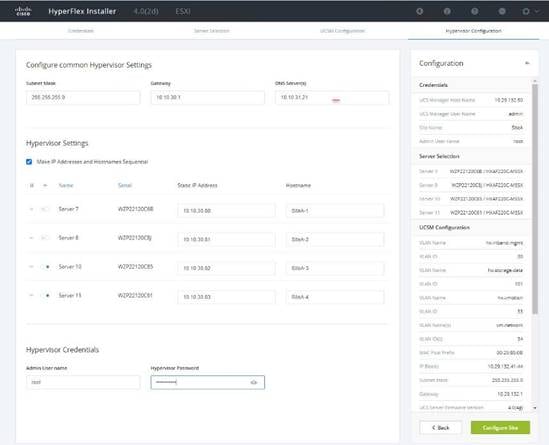Screen dimensions: 549x445
Task: Edit the Hostname field for Server 8
Action: pyautogui.click(x=335, y=239)
